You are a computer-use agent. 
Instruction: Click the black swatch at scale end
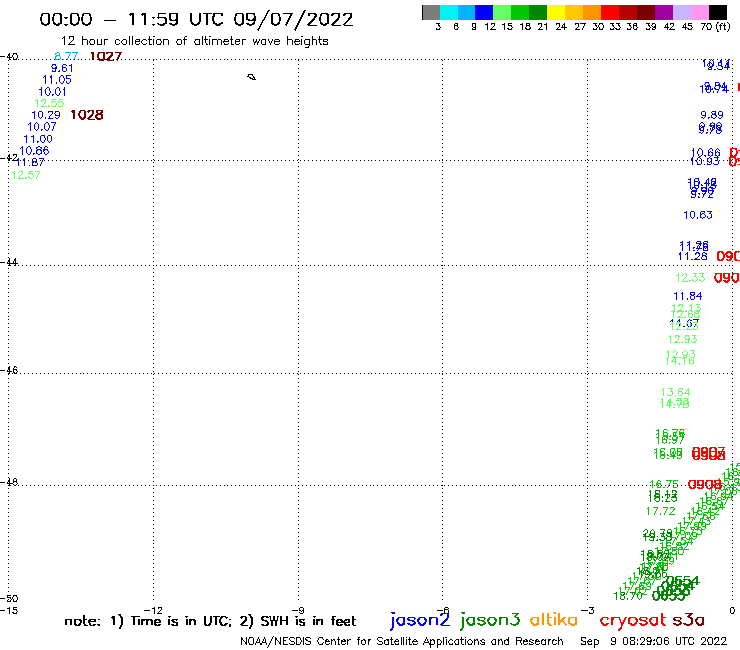coord(718,12)
